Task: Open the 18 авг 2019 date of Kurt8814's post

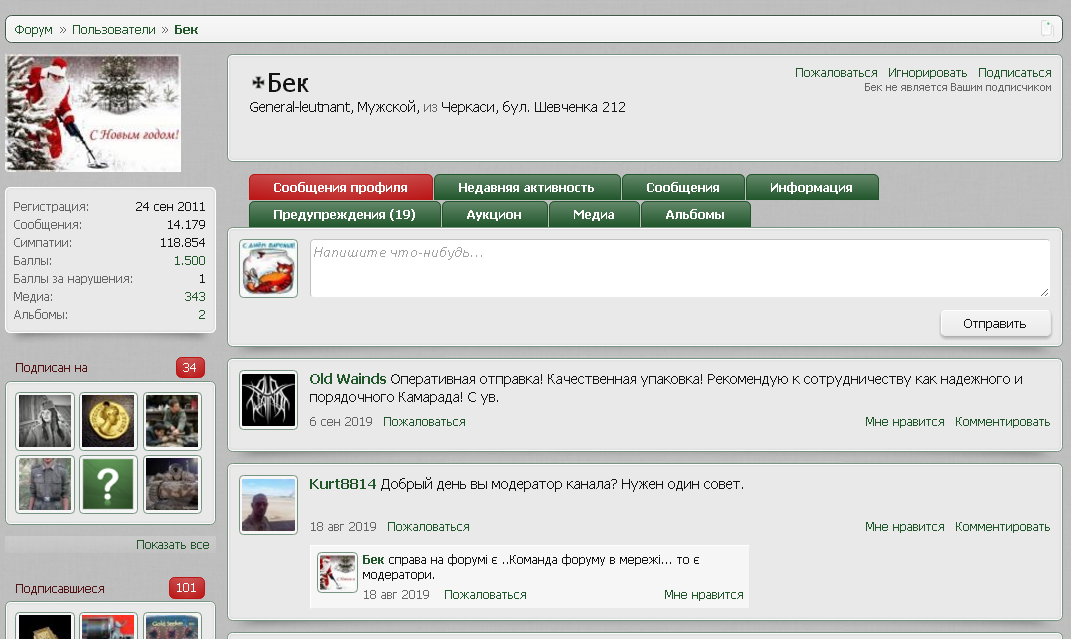Action: [343, 526]
